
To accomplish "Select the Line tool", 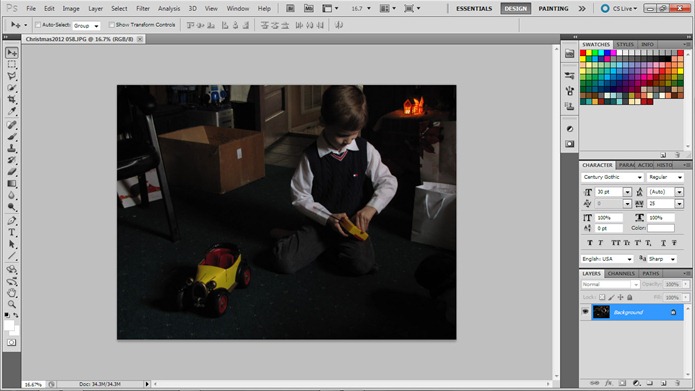I will point(12,256).
